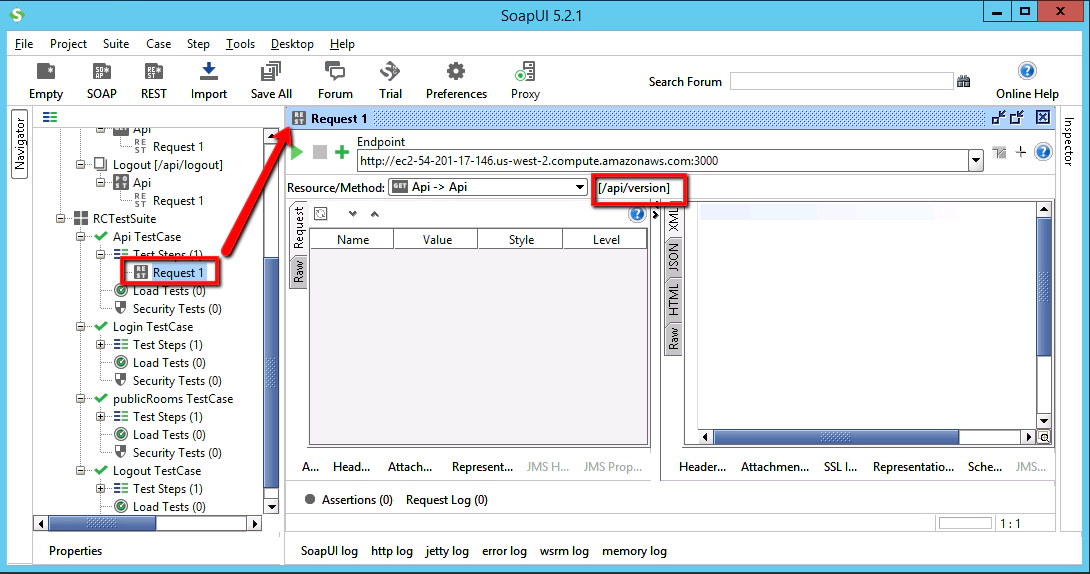1090x574 pixels.
Task: Open the Forum toolbar icon
Action: (335, 72)
